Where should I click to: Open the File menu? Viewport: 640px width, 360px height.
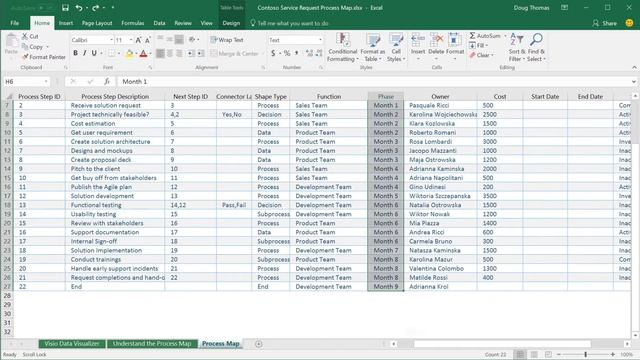tap(15, 23)
